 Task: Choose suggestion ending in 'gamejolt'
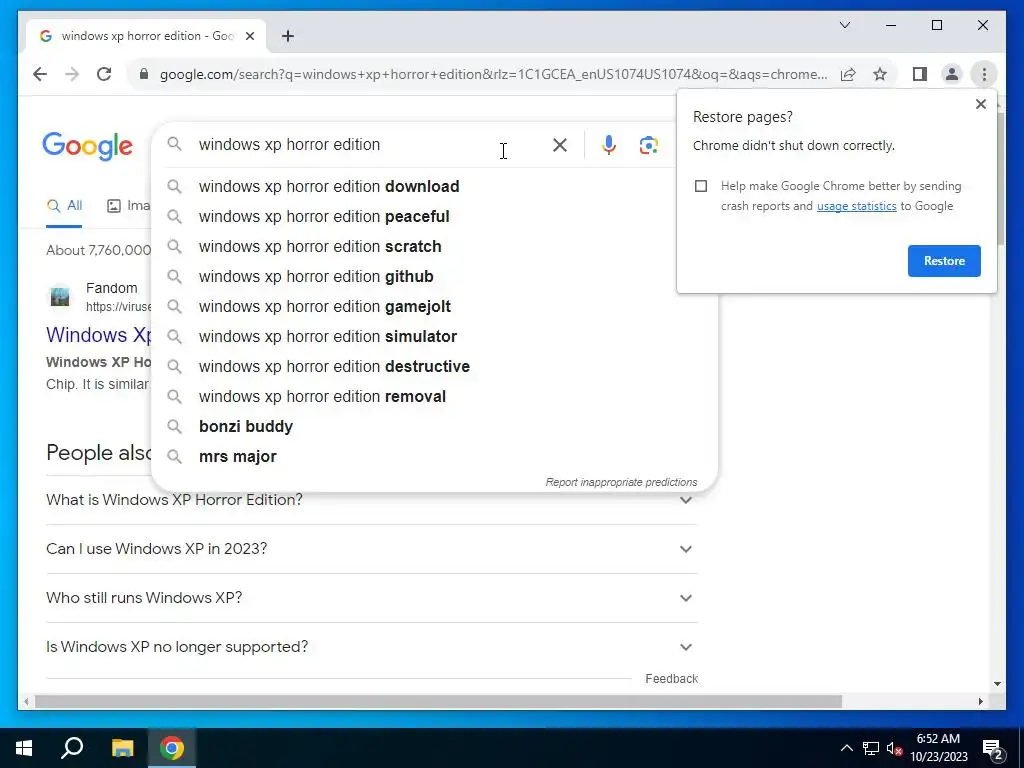click(434, 306)
